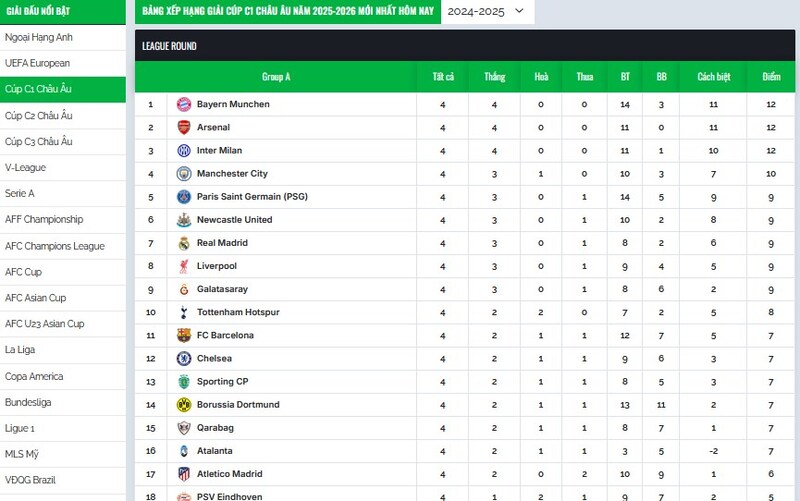Open the 2024-2025 season dropdown

coord(486,11)
